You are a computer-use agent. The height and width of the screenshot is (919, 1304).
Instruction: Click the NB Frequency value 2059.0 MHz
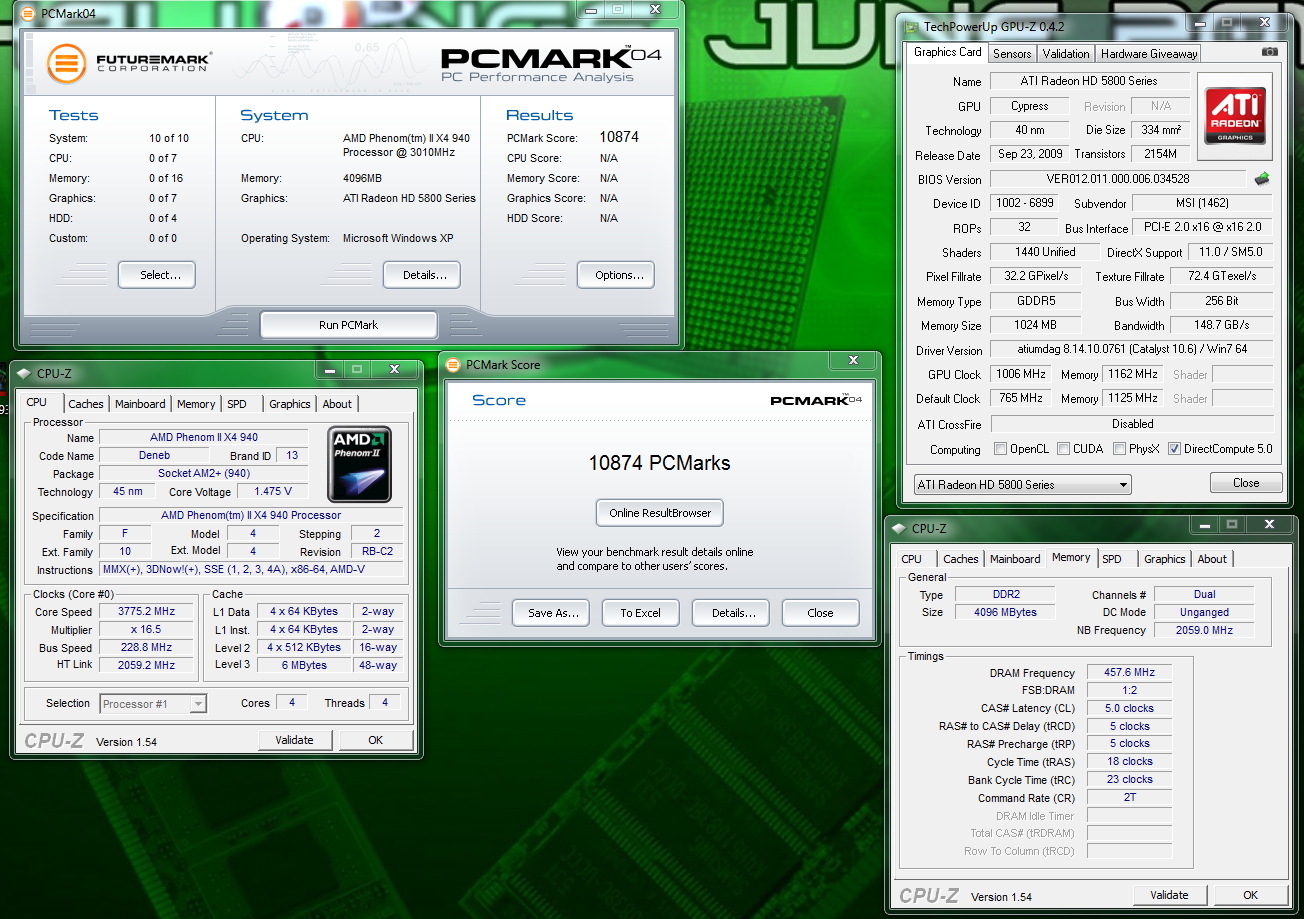[x=1204, y=630]
